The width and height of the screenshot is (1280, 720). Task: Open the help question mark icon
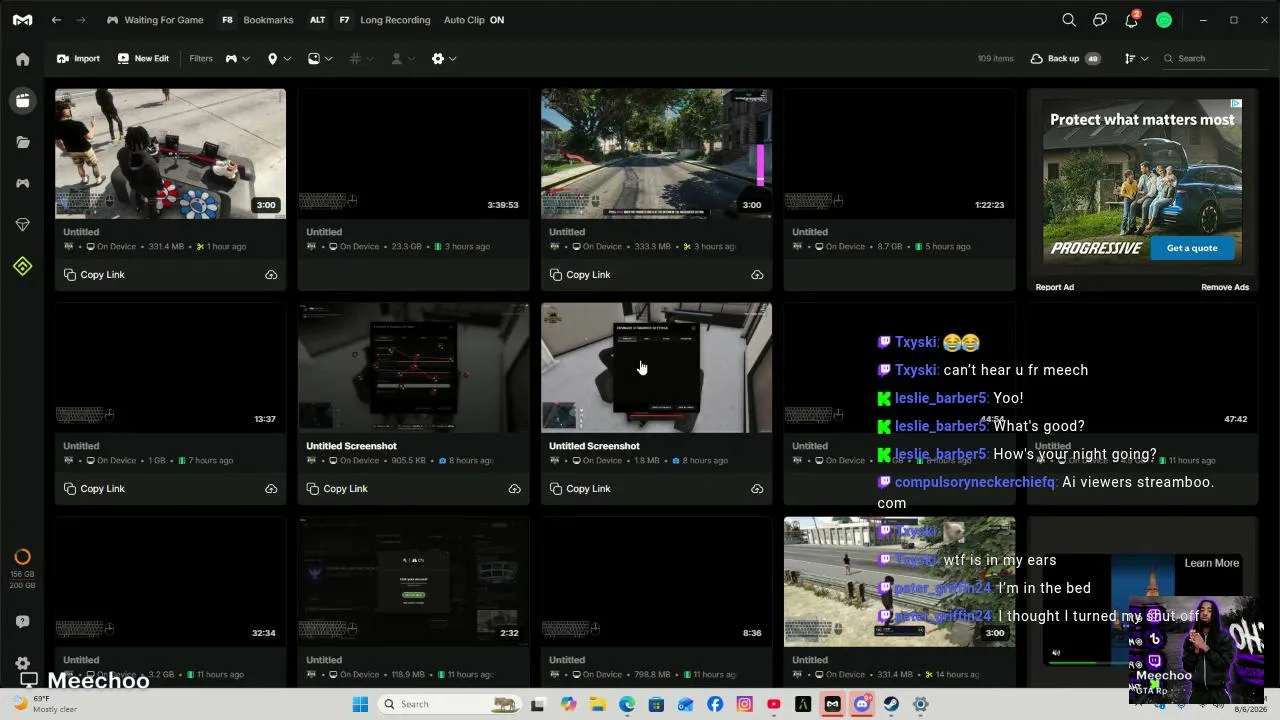[x=22, y=621]
